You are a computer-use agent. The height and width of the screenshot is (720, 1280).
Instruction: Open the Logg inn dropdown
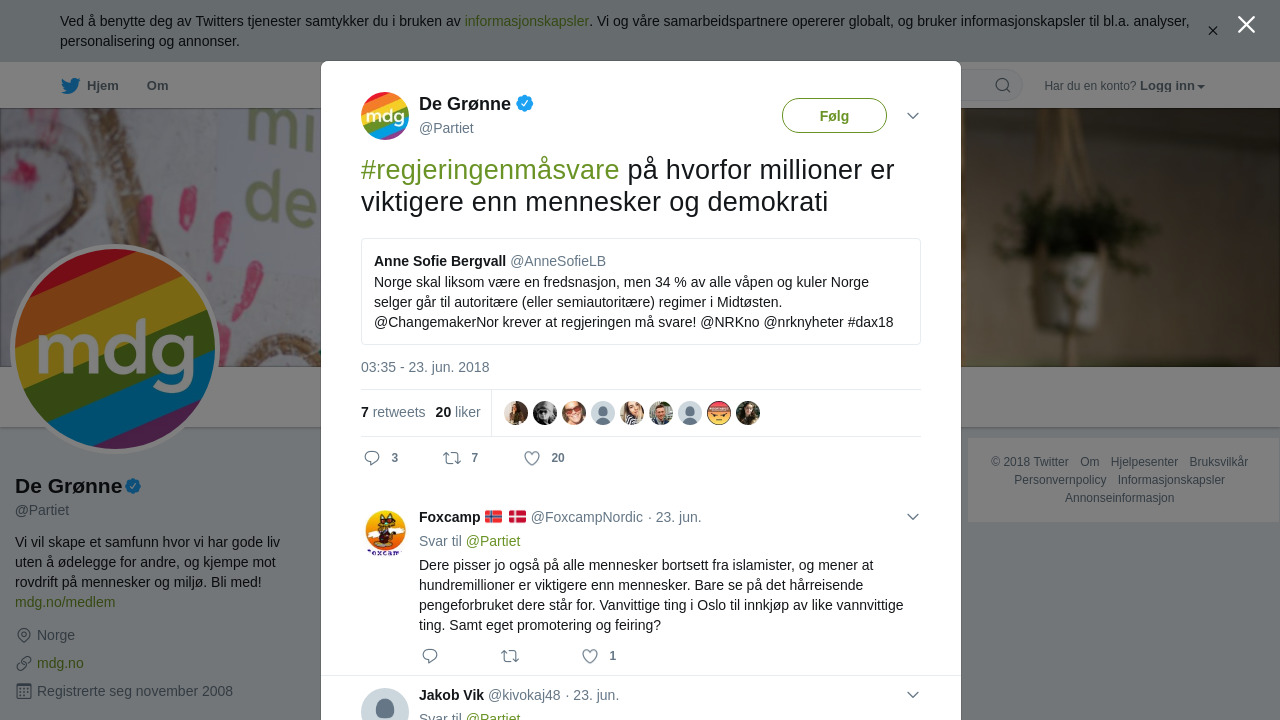click(1172, 86)
